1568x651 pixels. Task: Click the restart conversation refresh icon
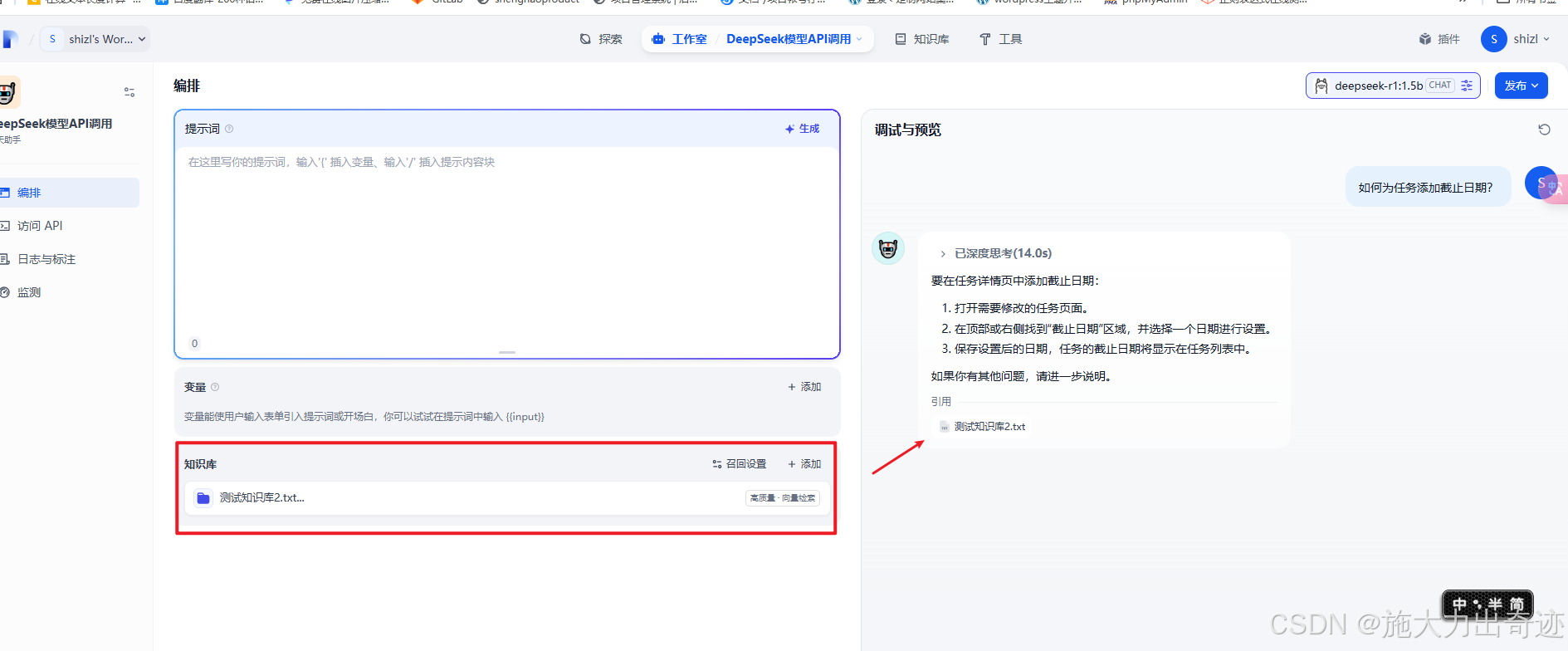point(1544,130)
